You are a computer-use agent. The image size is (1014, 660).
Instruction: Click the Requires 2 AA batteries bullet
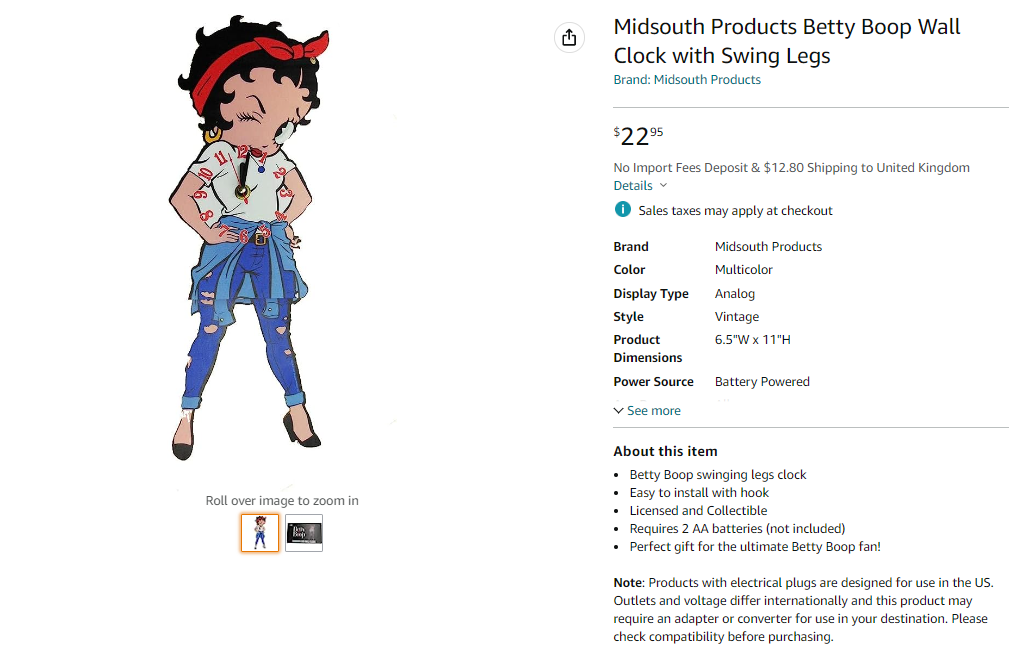click(x=737, y=529)
